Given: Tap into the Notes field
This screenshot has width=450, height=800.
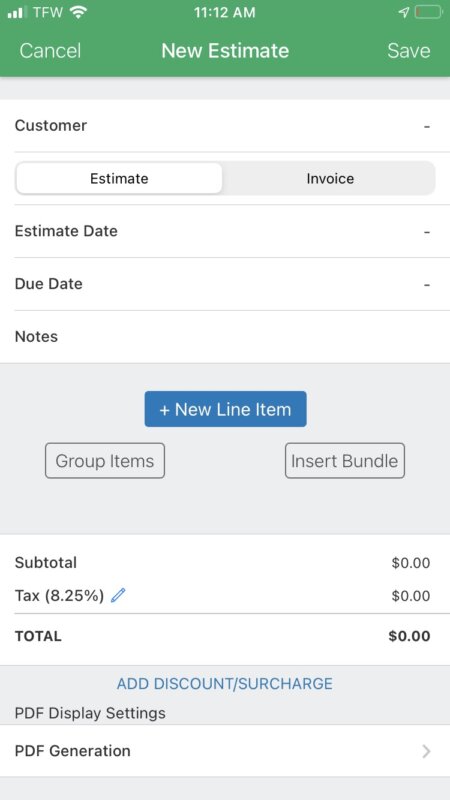Looking at the screenshot, I should pos(225,337).
